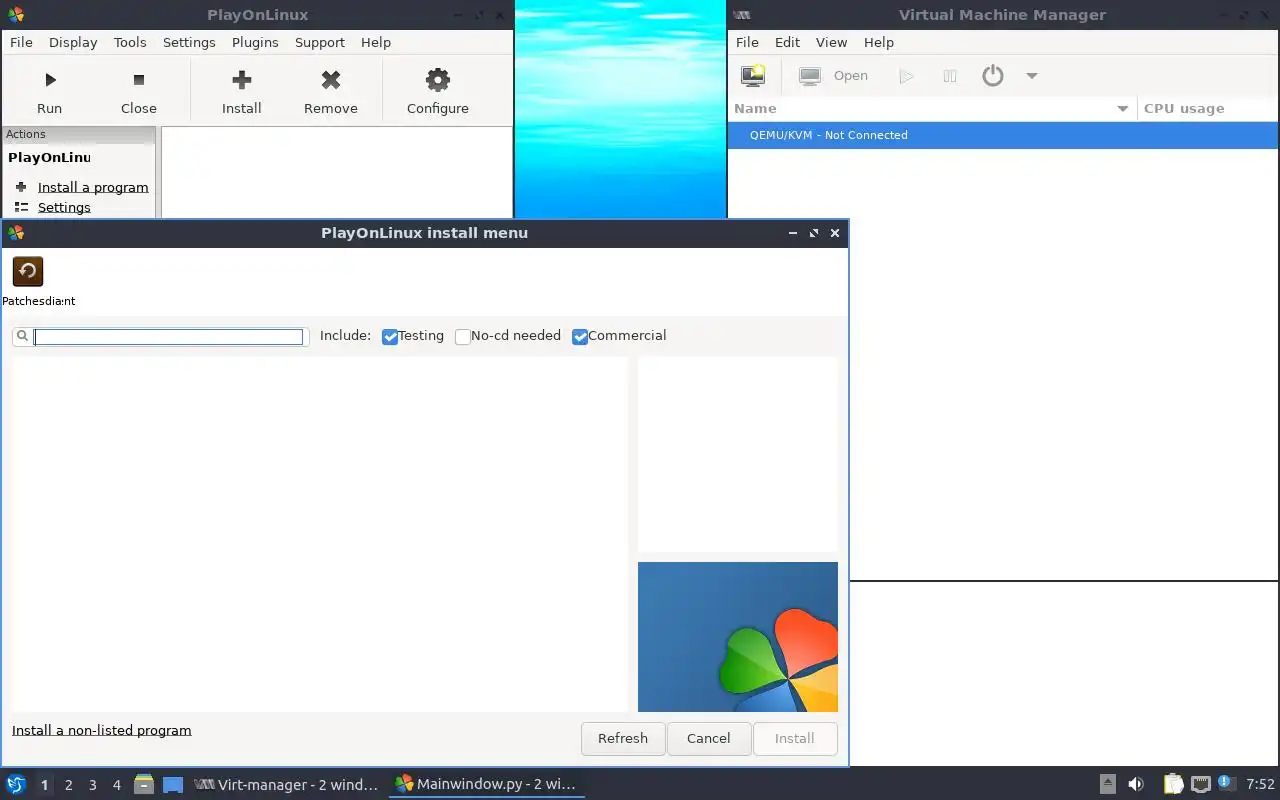Screen dimensions: 1280x800
Task: Click the Close (stop) toolbar icon in PlayOnLinux
Action: [139, 80]
